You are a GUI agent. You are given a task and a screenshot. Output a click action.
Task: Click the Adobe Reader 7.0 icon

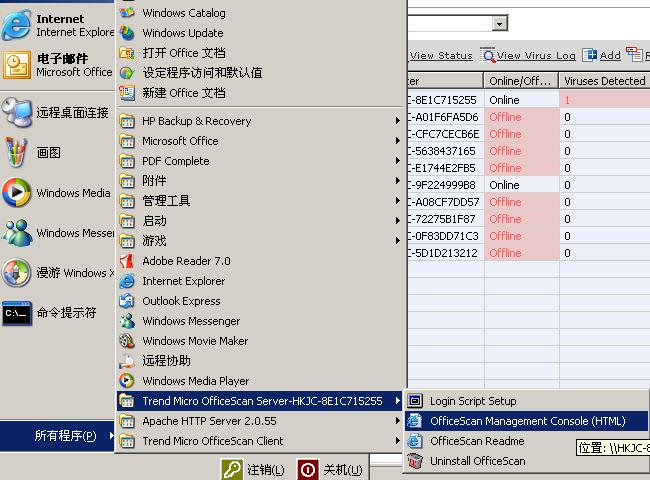(127, 261)
